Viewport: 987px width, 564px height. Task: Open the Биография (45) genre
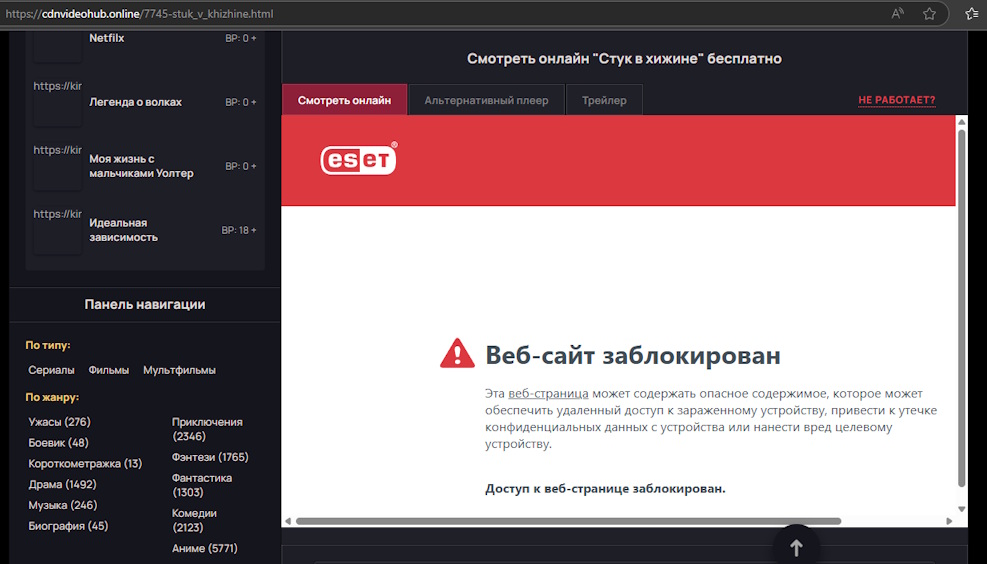[x=68, y=526]
